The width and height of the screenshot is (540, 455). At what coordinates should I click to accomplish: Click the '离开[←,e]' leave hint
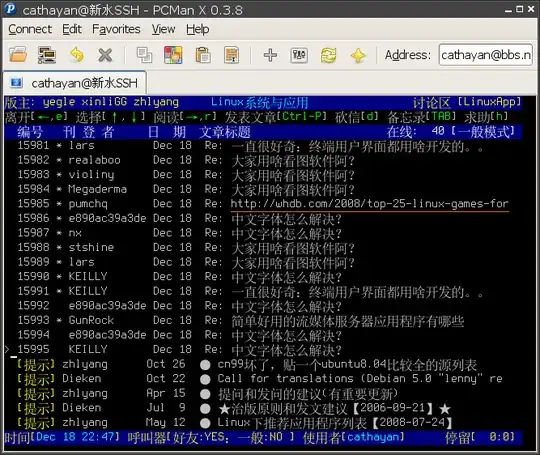36,117
